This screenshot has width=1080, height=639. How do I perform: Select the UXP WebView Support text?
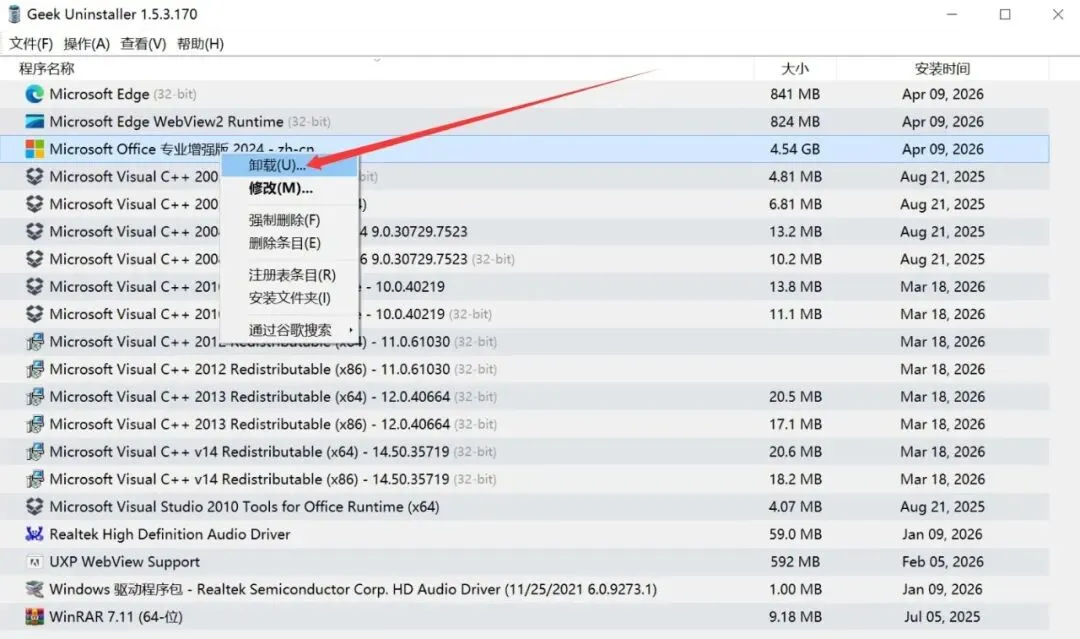click(x=125, y=562)
